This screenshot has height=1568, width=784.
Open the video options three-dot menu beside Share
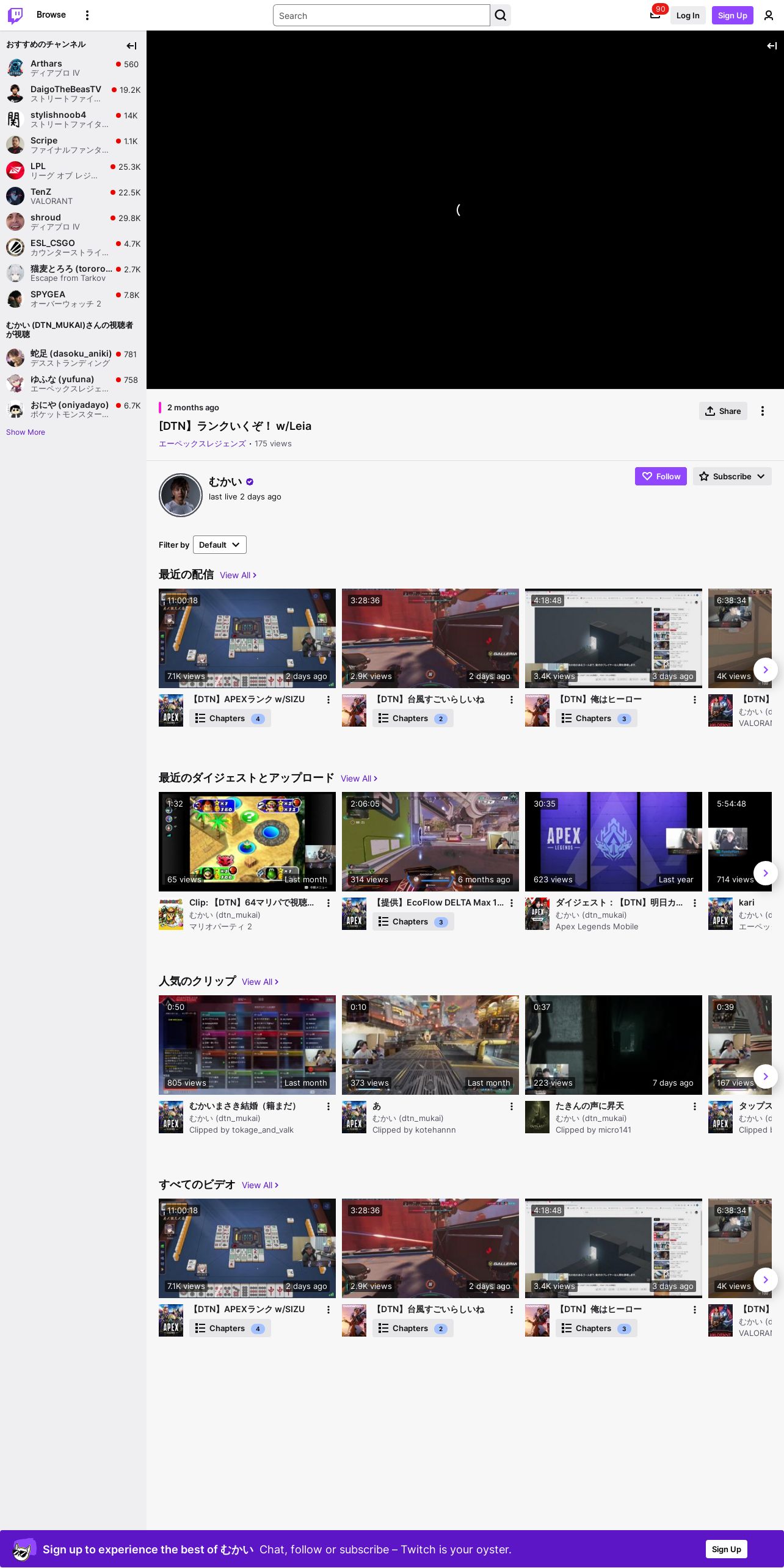pos(763,411)
